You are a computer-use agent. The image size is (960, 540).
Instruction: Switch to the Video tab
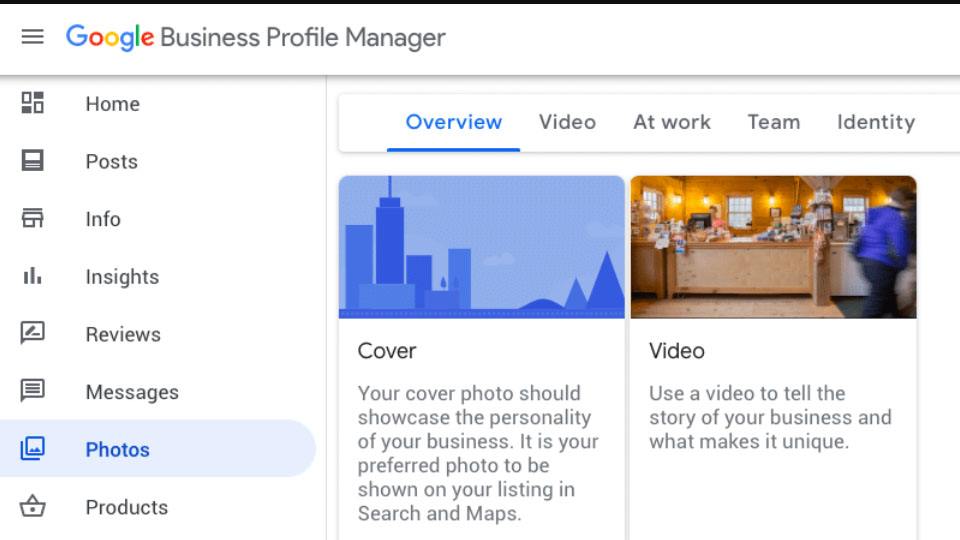point(567,122)
